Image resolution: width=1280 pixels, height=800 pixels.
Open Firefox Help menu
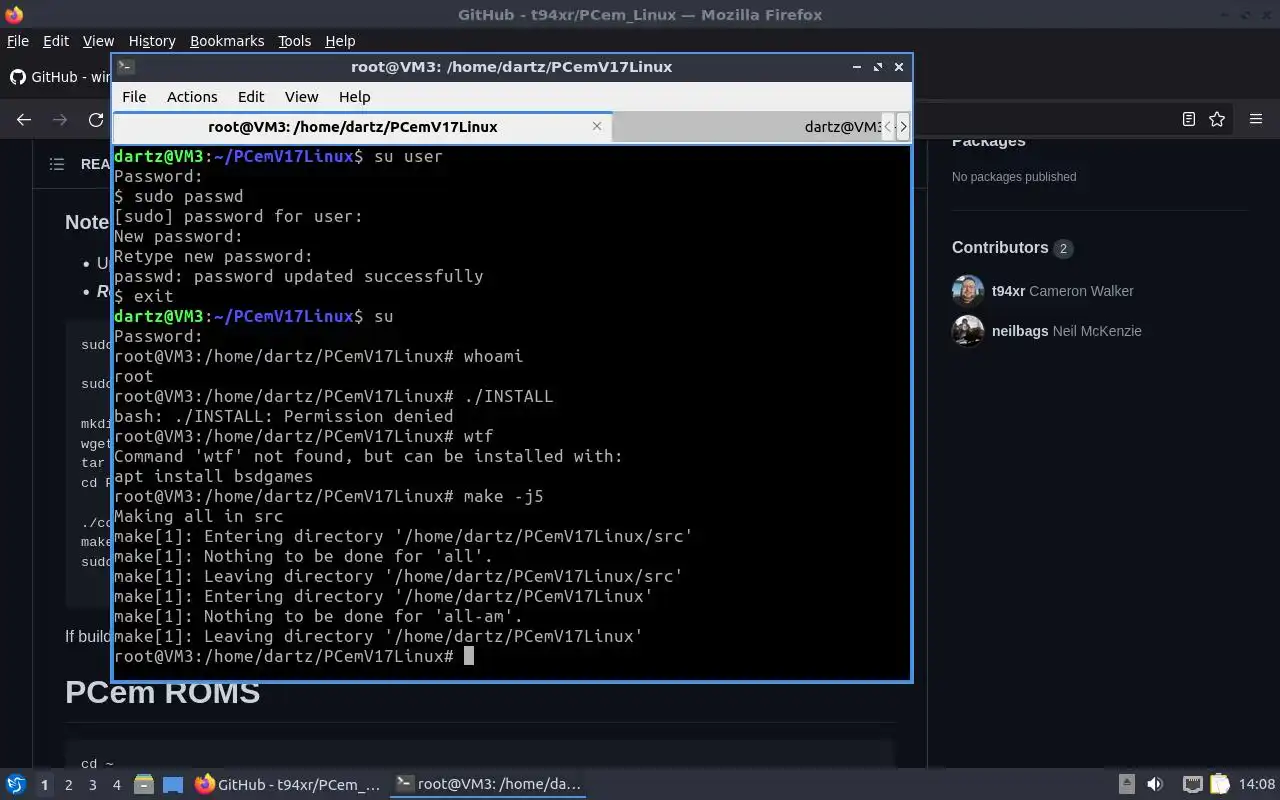(340, 41)
